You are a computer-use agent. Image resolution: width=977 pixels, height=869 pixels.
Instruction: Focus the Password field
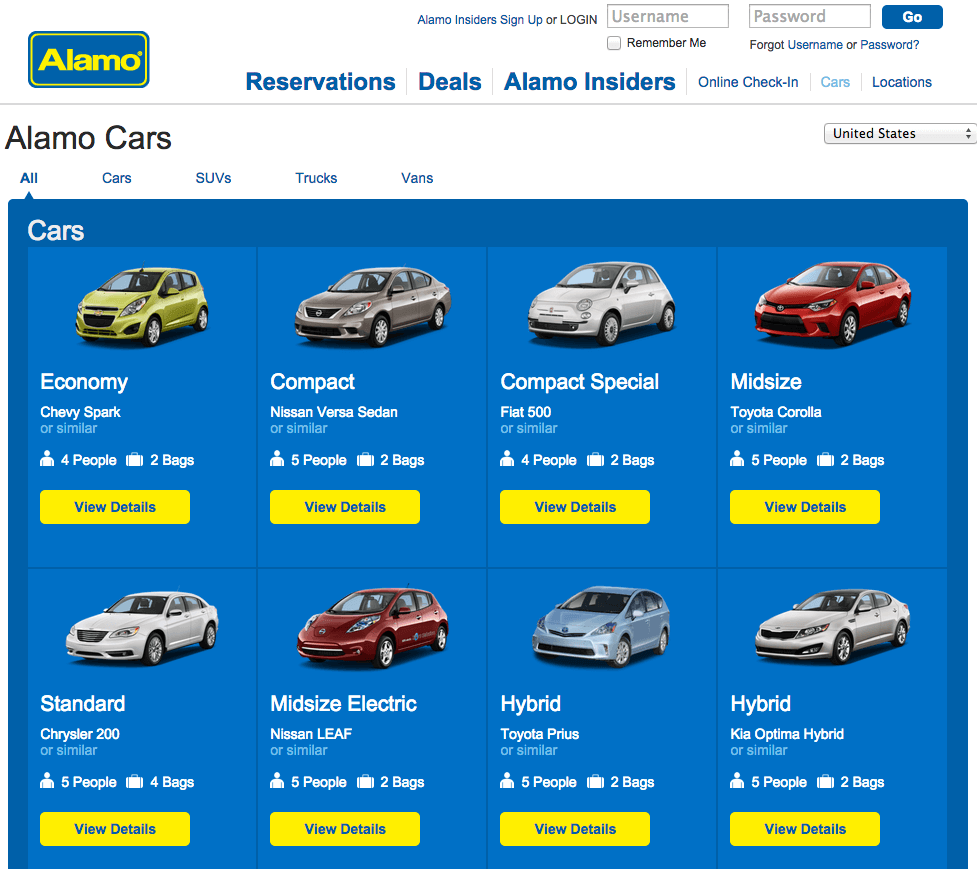pos(809,16)
